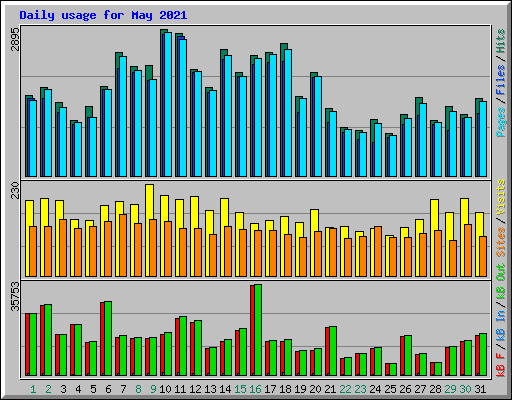This screenshot has width=512, height=400.
Task: Select the cyan pages bar above day 18
Action: pyautogui.click(x=288, y=113)
